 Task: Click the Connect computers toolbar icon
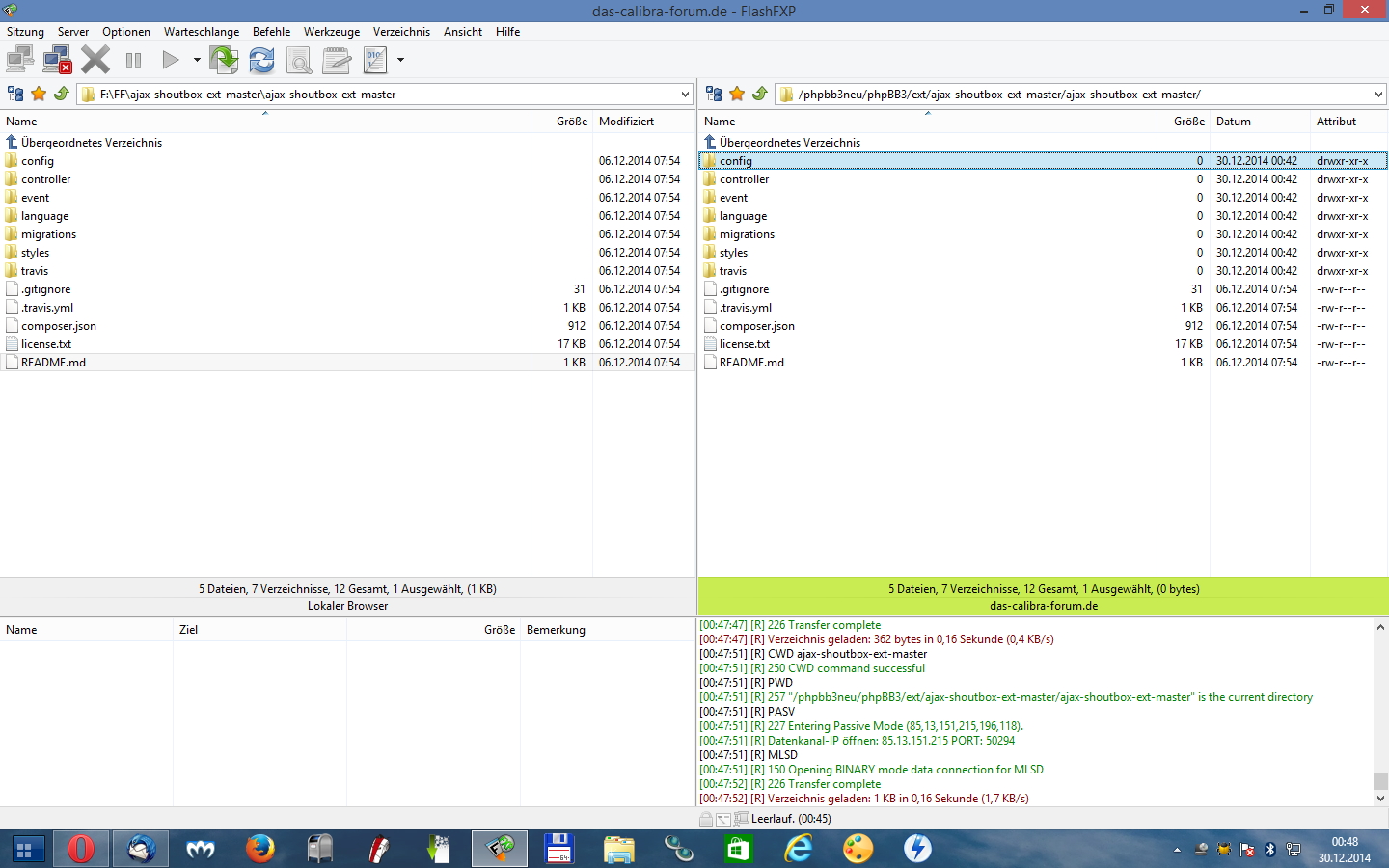[19, 60]
